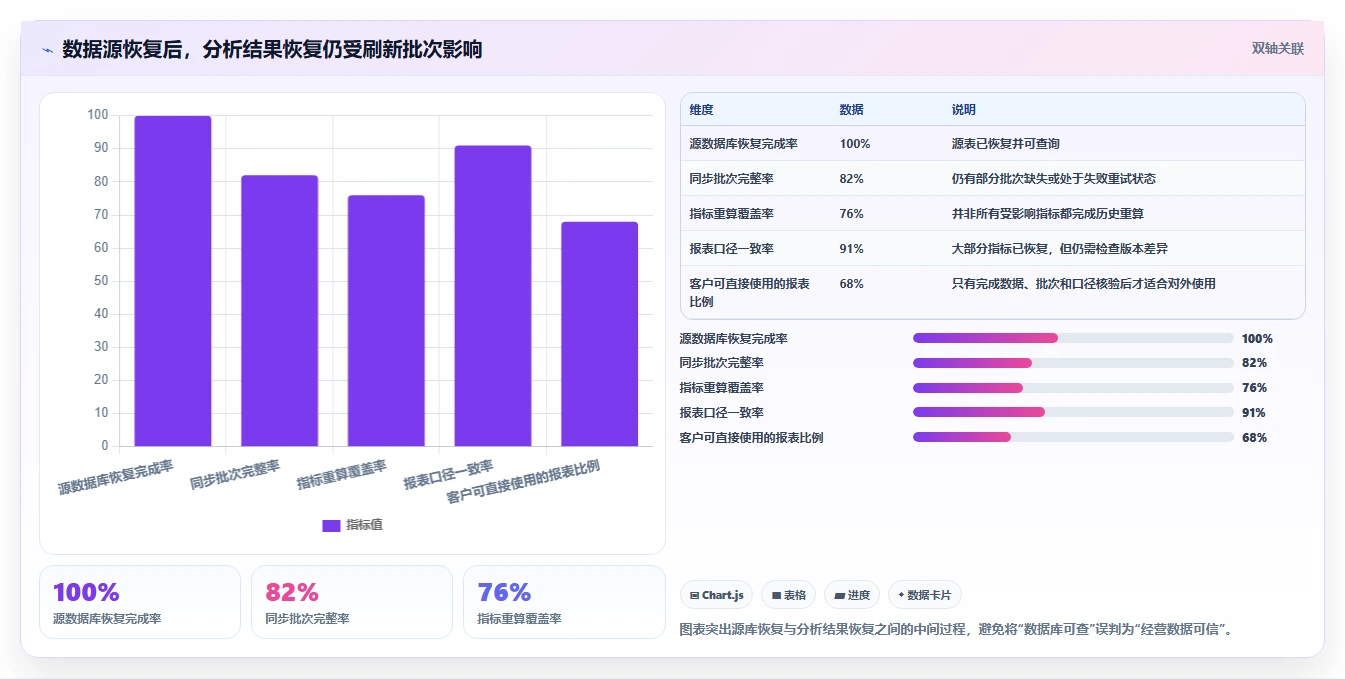This screenshot has height=679, width=1345.
Task: Click the 82% progress bar for 同步批次完整率
Action: coord(1073,363)
